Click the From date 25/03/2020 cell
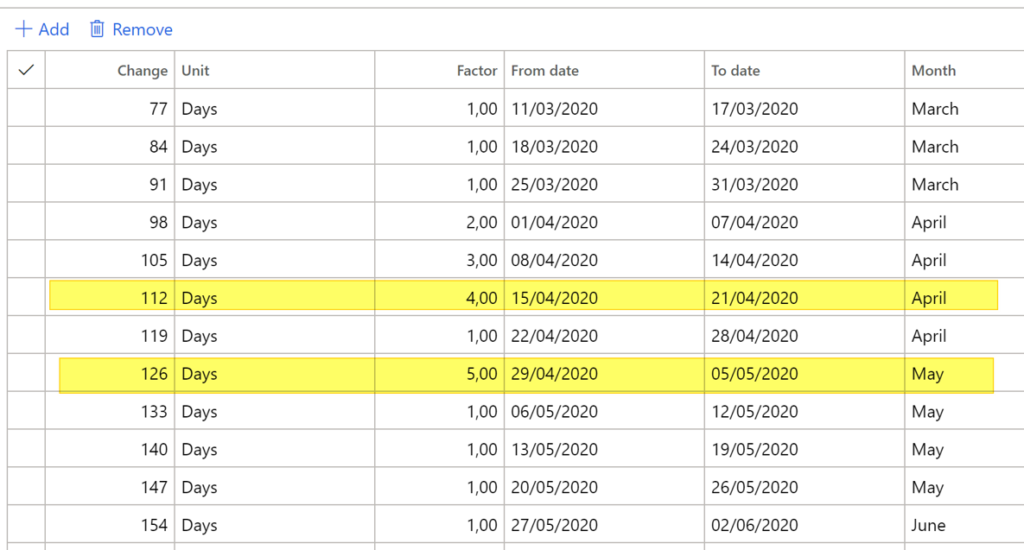1024x550 pixels. tap(604, 184)
